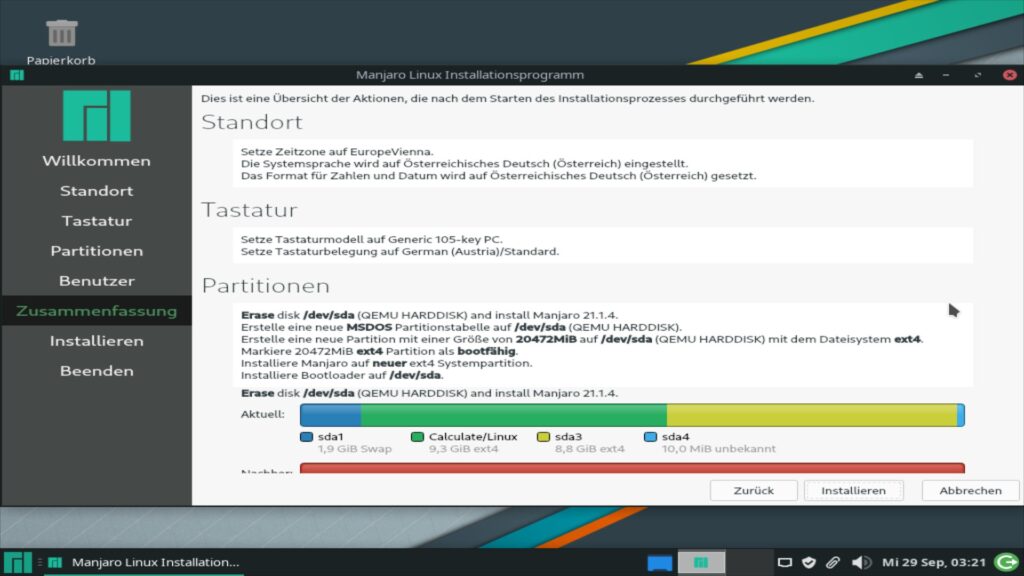Click the window title 'Manjaro Linux Installationsprogramm'
The image size is (1024, 576).
point(470,75)
